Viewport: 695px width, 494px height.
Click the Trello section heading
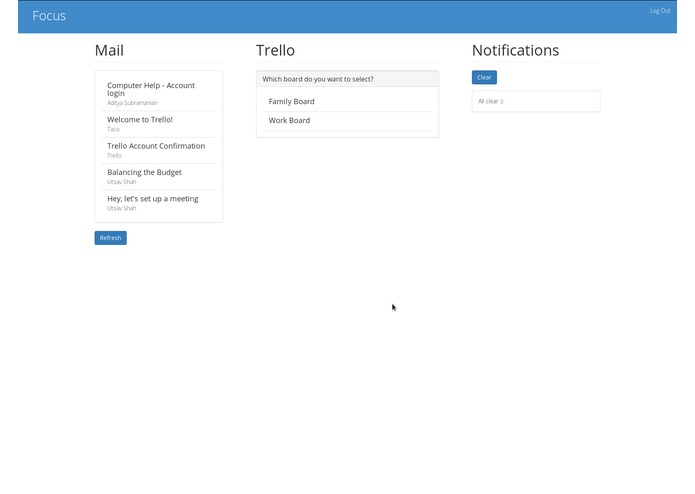[275, 51]
